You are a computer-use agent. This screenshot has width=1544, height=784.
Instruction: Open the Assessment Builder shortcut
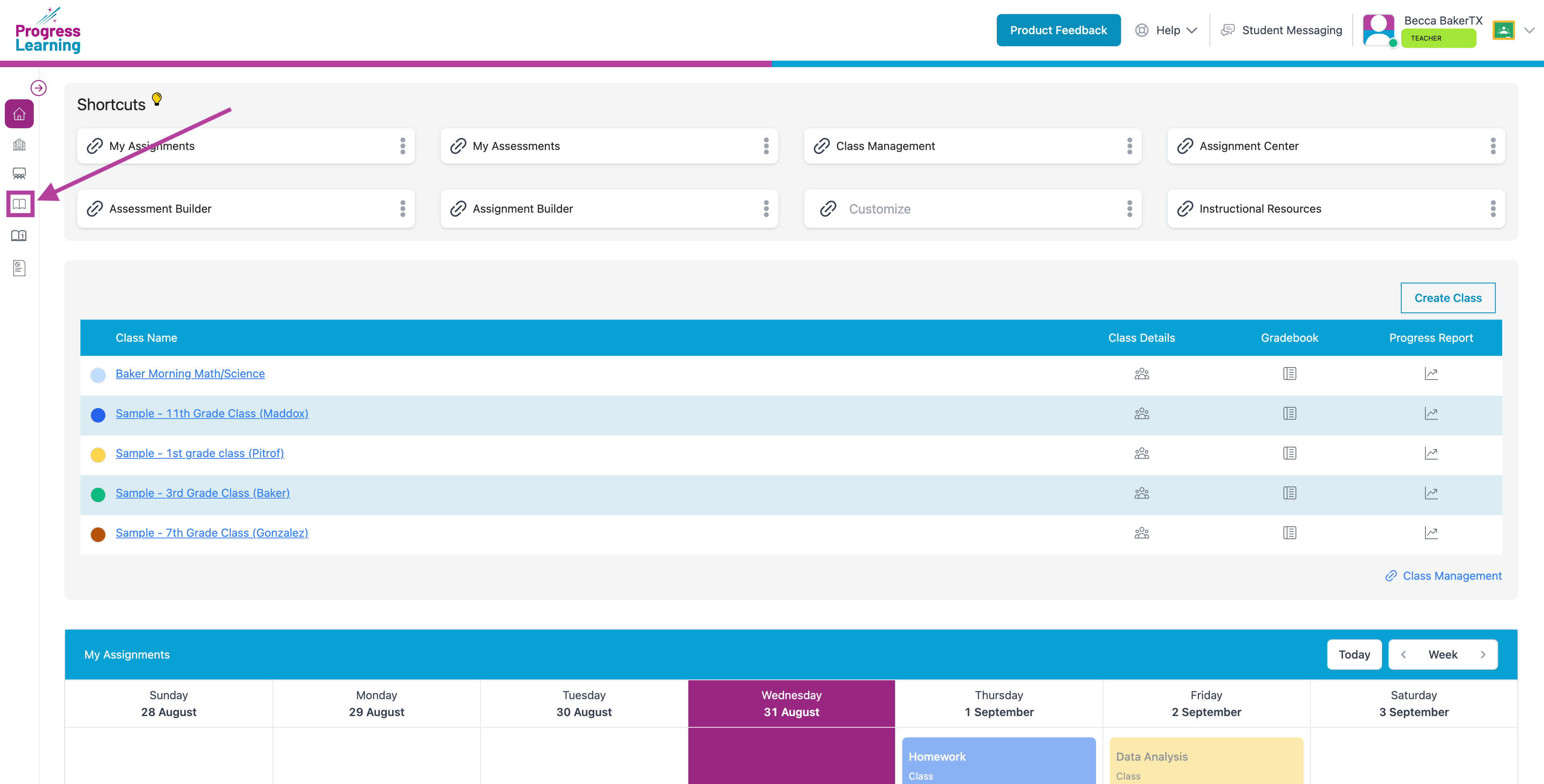coord(246,209)
